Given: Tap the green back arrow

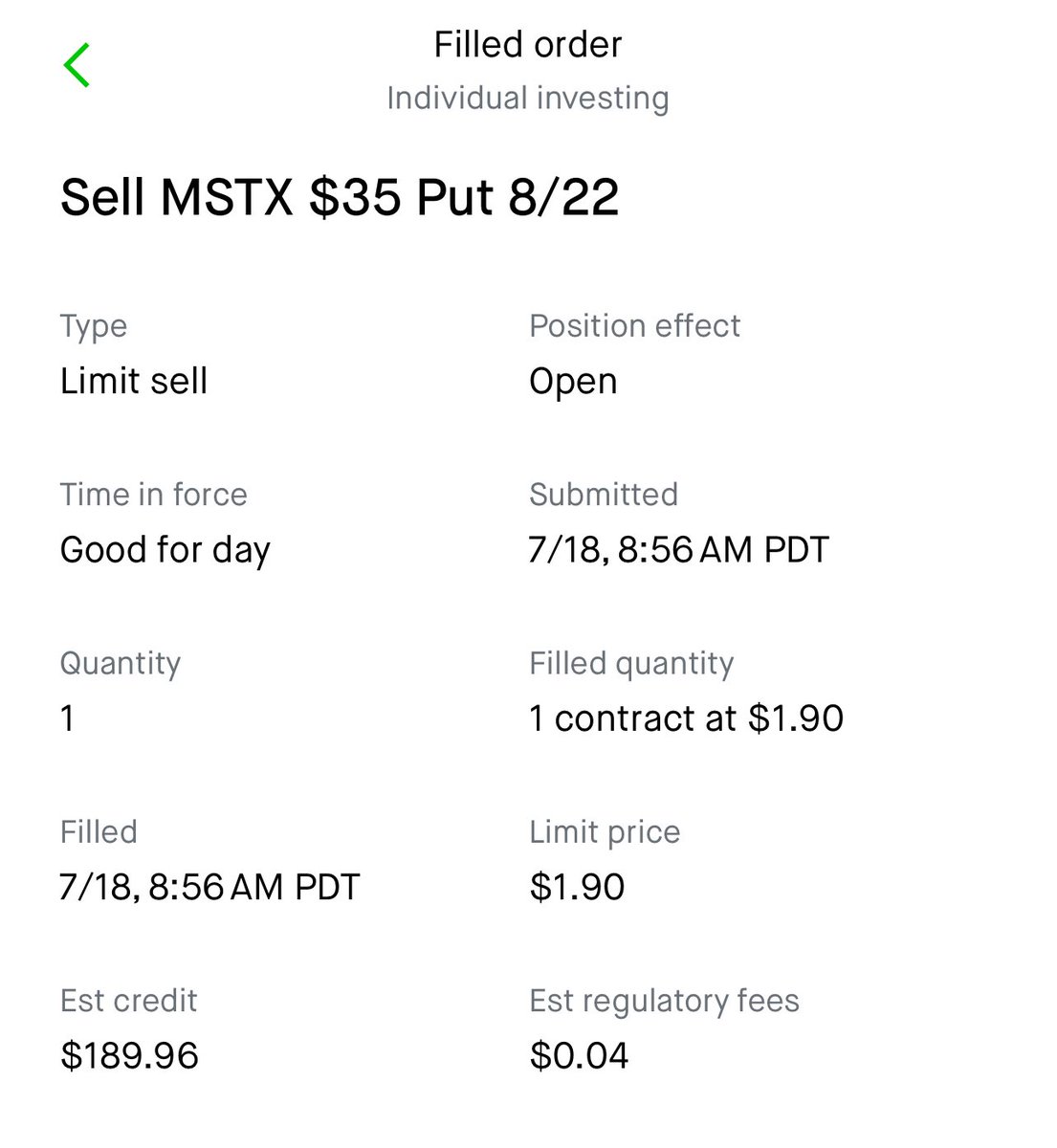Looking at the screenshot, I should tap(77, 65).
